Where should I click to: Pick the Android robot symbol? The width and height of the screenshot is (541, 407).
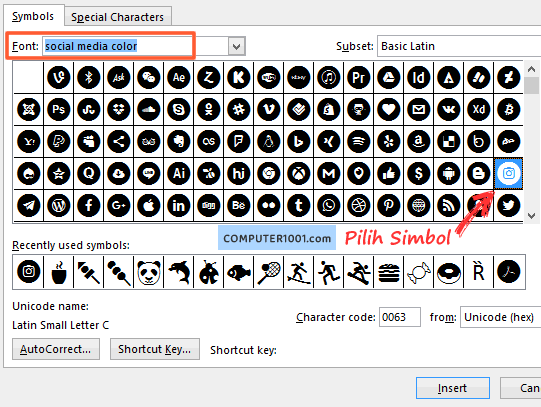(x=449, y=173)
